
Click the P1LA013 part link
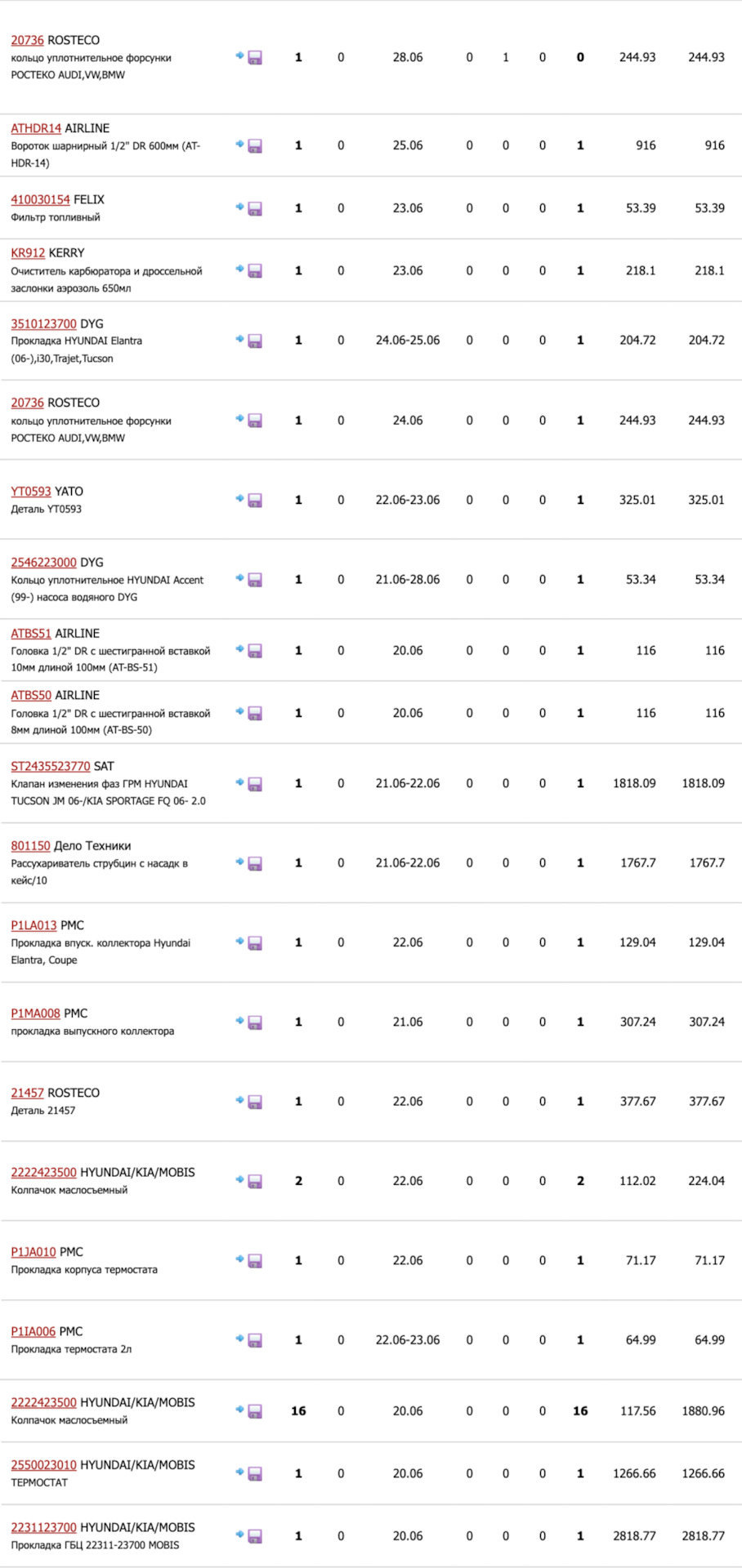coord(34,925)
